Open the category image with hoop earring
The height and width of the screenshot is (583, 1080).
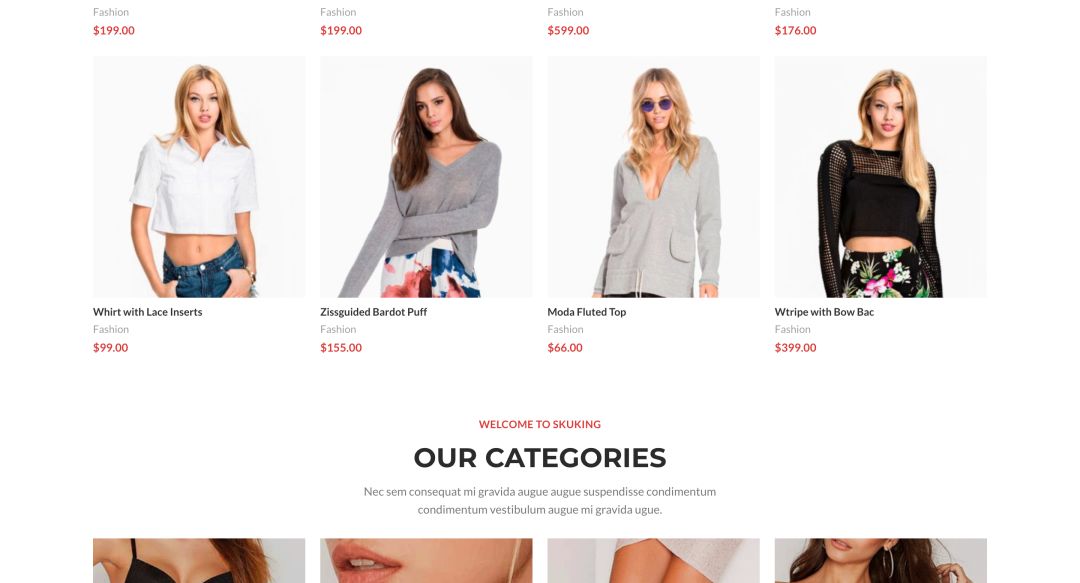point(881,561)
